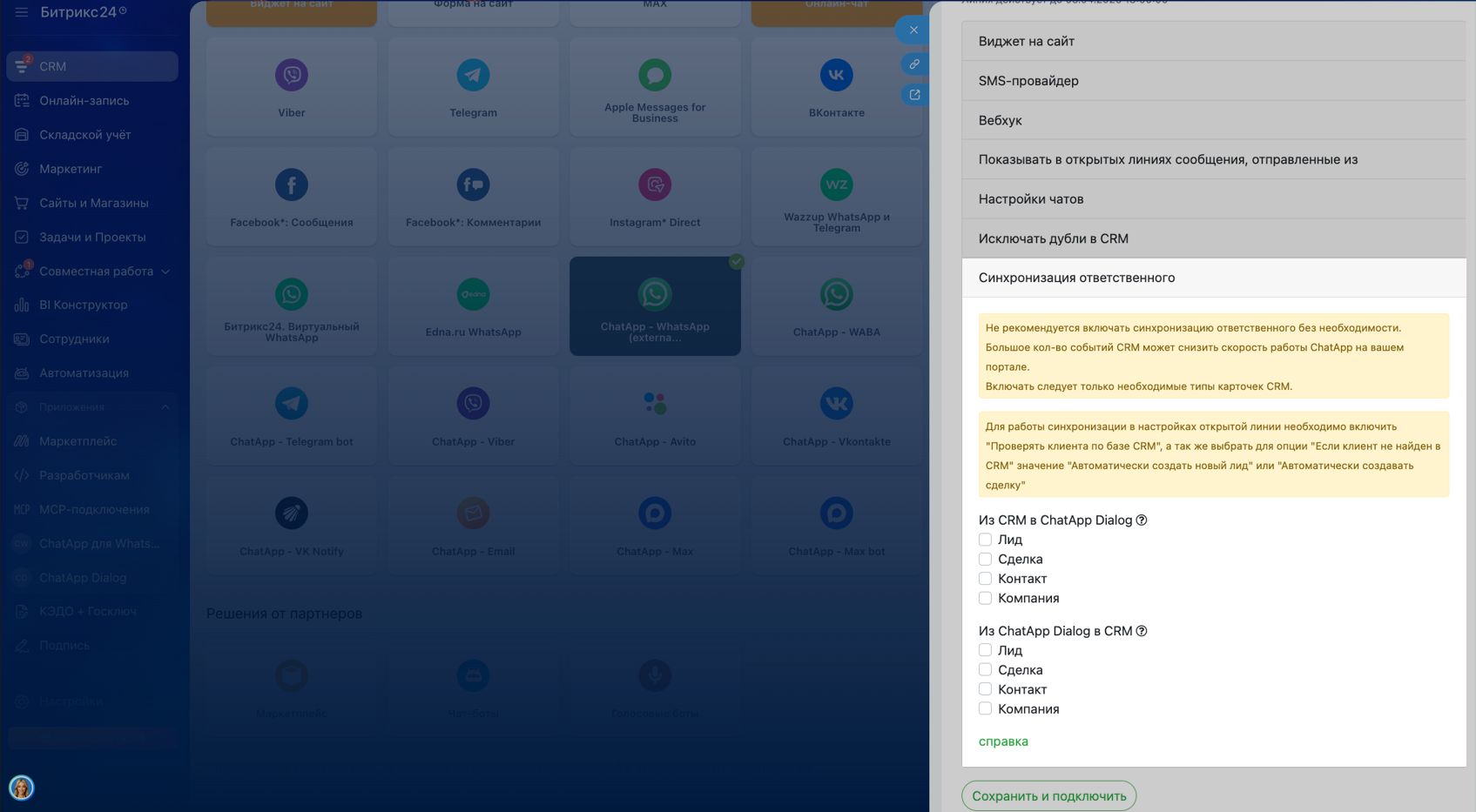Collapse the Синхронизация ответственного section
This screenshot has height=812, width=1476.
point(1213,278)
